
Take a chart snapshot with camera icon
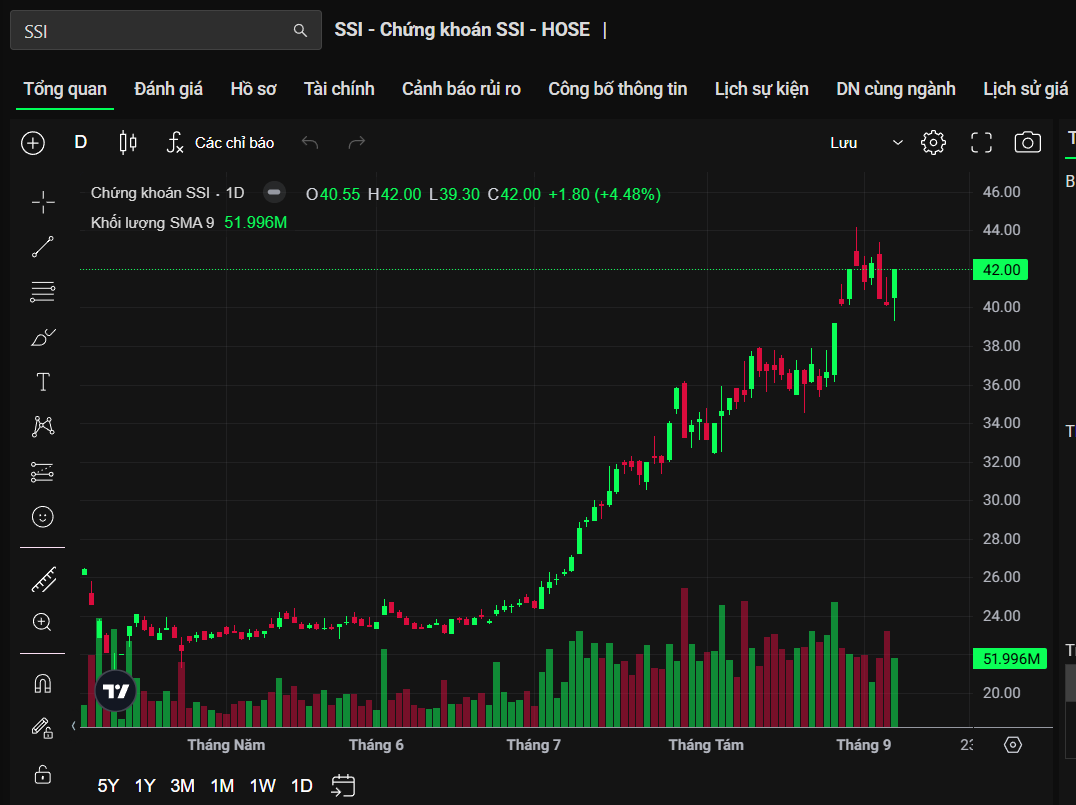tap(1027, 143)
